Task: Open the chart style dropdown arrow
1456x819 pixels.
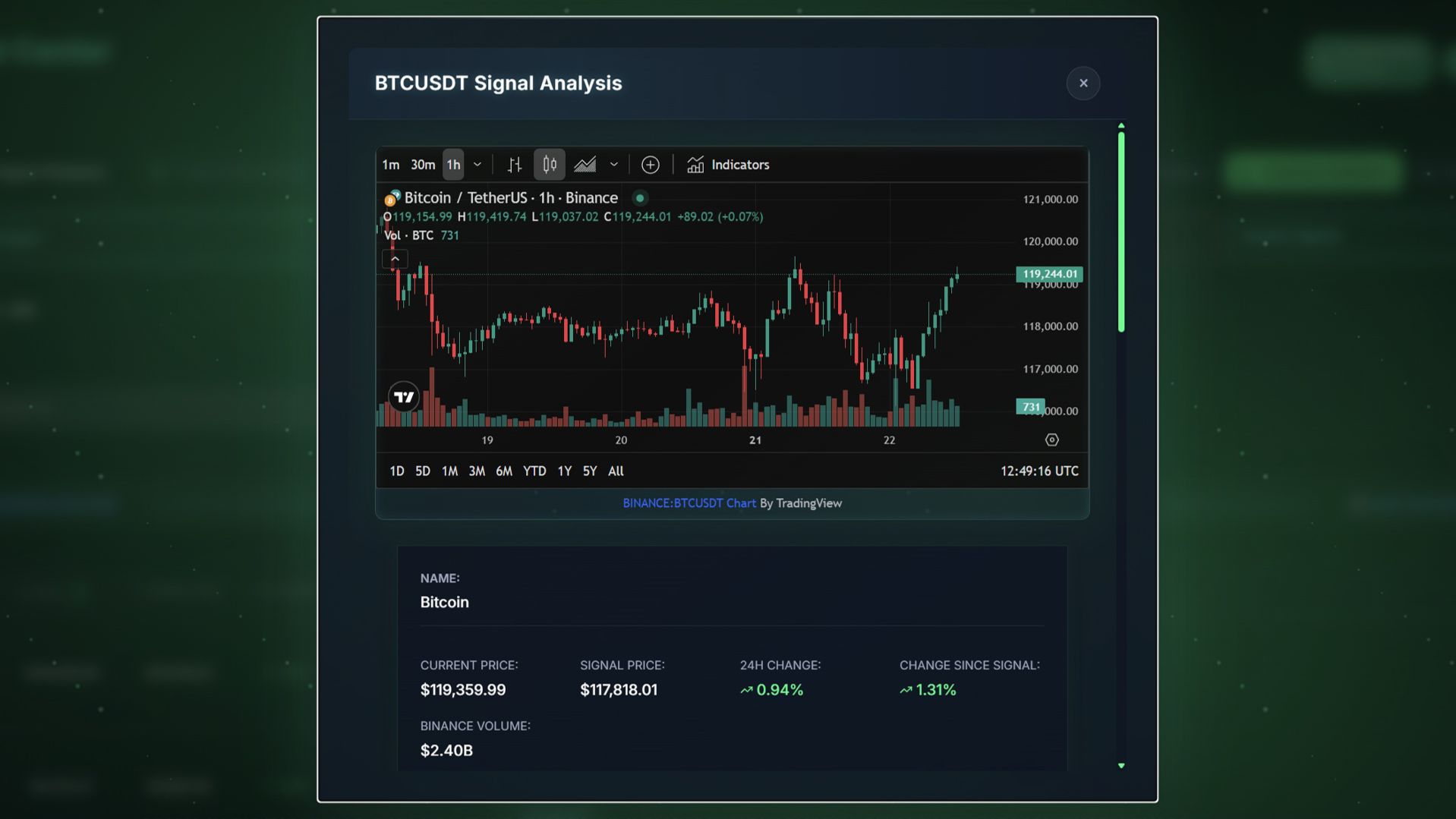Action: tap(614, 165)
